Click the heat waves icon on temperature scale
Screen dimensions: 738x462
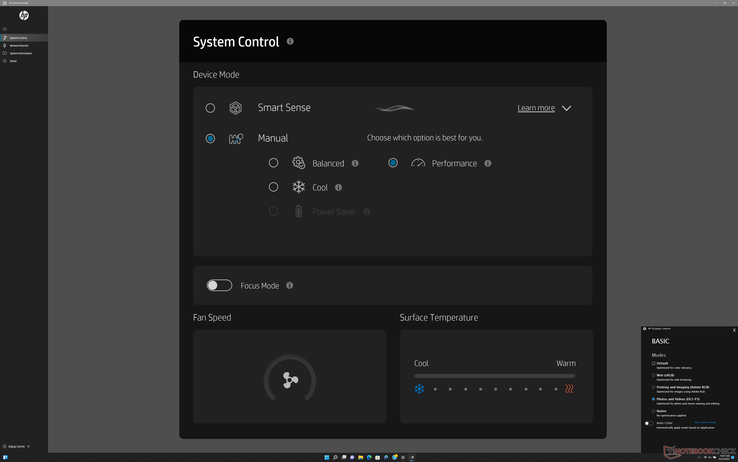(569, 389)
